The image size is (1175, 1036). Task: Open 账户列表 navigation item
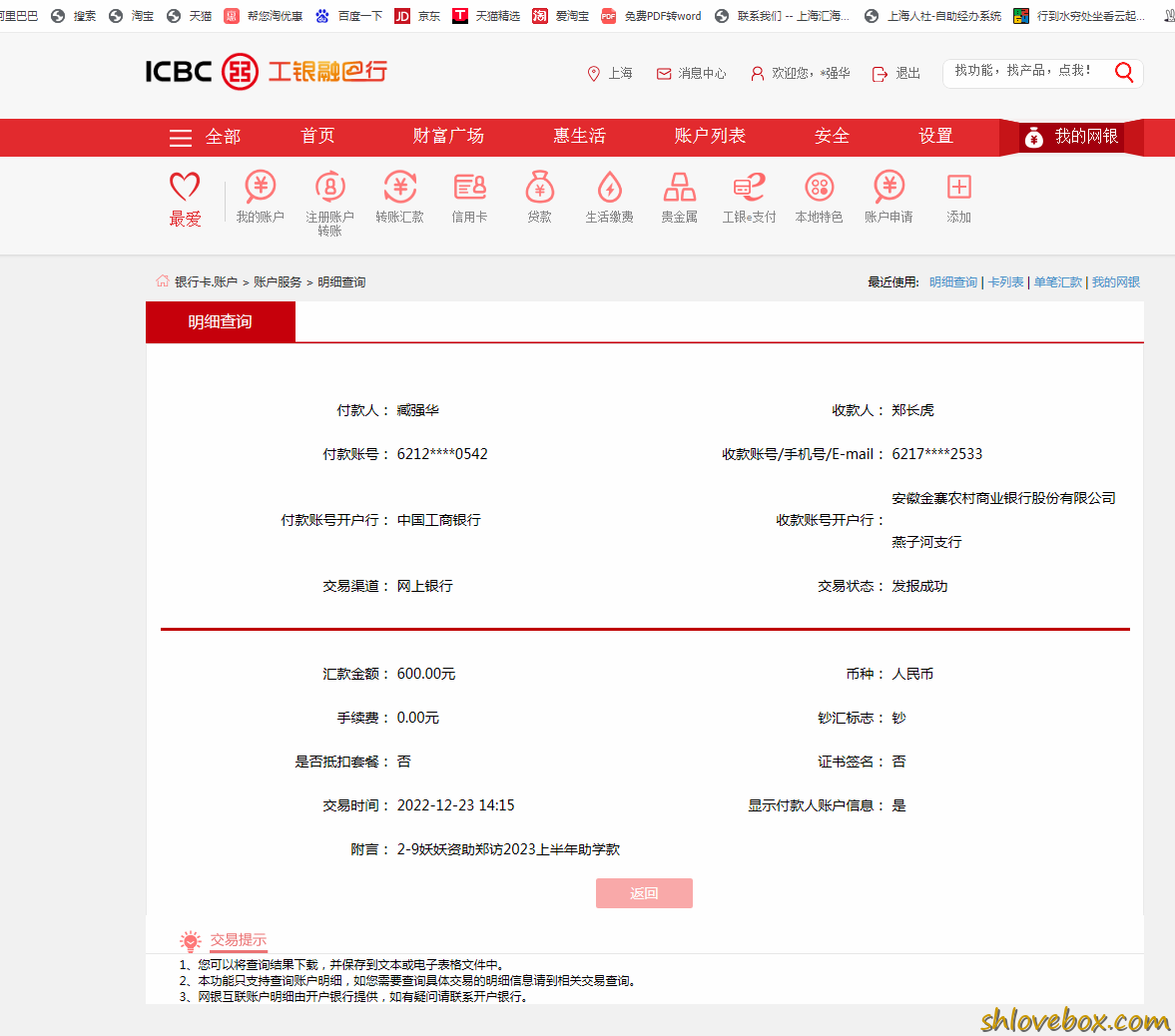click(x=710, y=137)
